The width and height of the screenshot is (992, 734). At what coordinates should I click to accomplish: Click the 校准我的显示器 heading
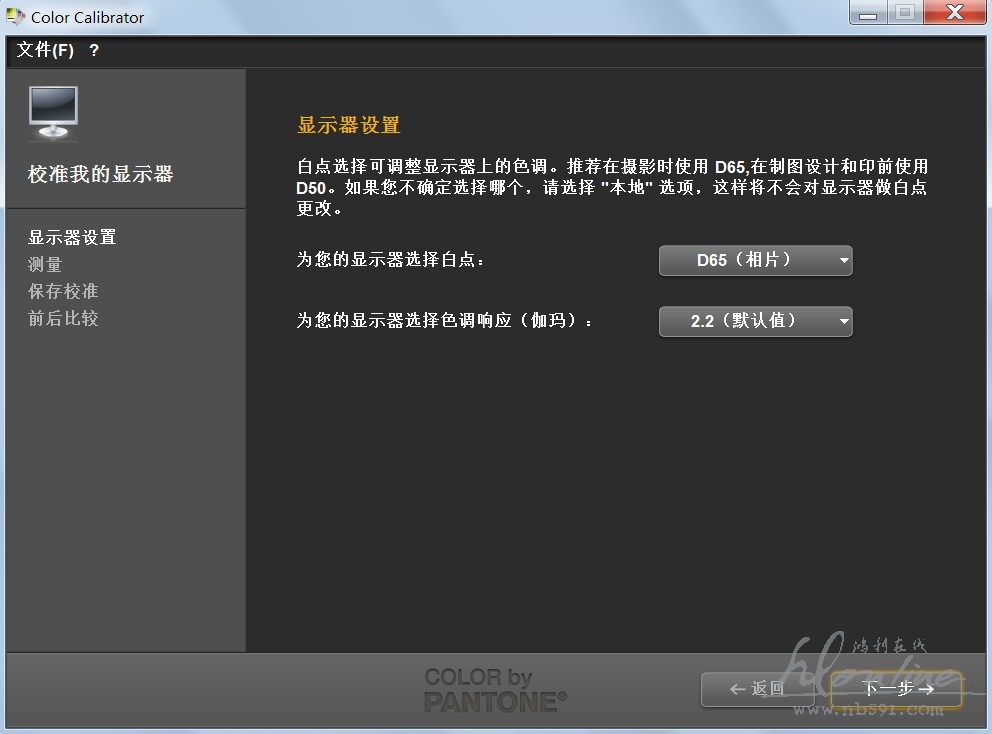tap(101, 174)
